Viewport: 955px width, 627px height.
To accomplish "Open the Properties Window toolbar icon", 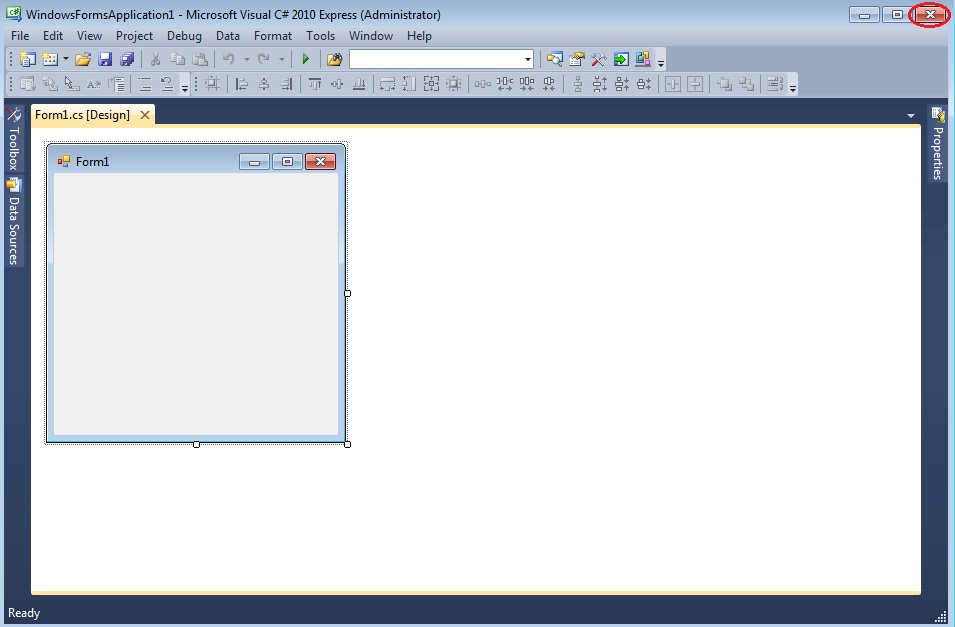I will [577, 59].
